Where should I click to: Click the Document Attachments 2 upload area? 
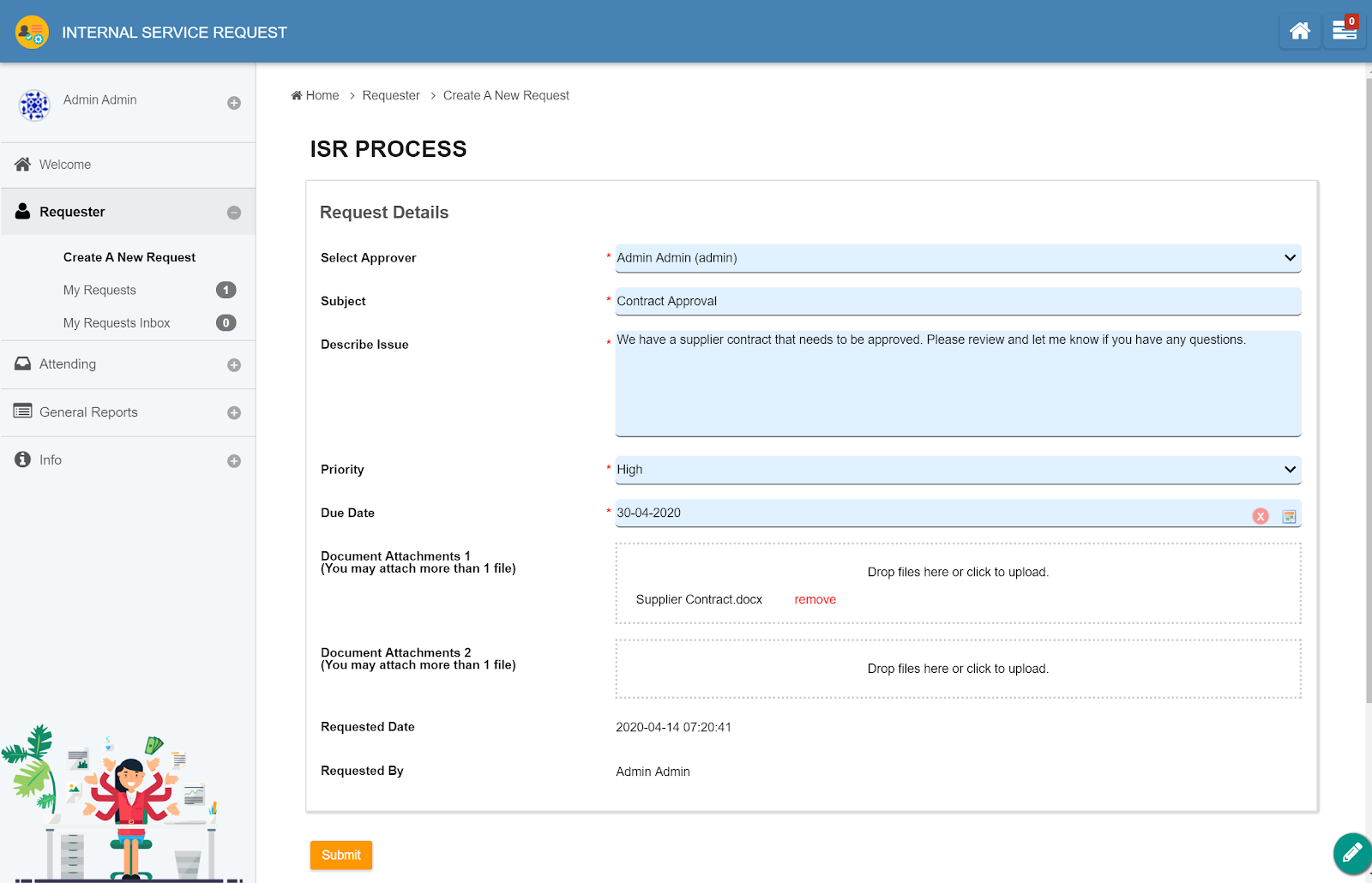(x=958, y=669)
